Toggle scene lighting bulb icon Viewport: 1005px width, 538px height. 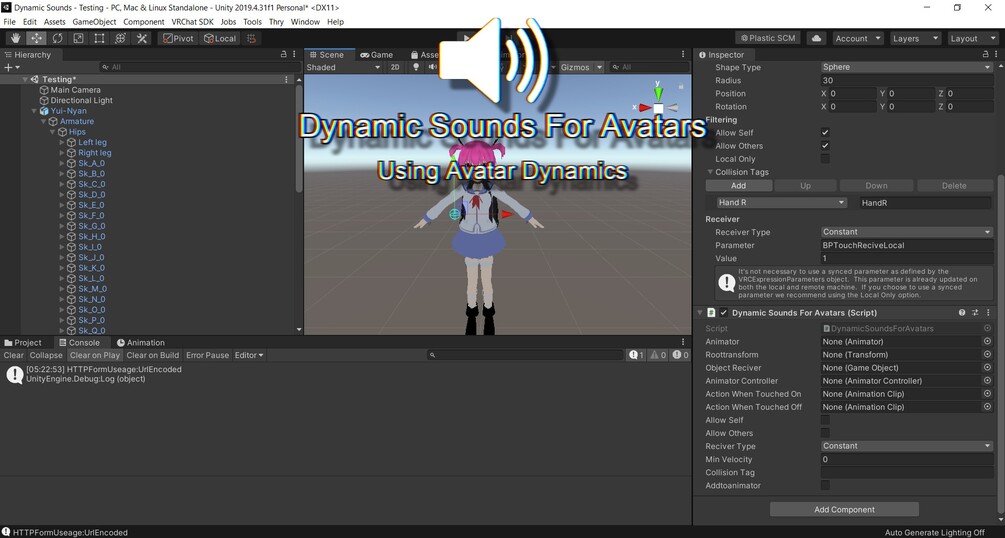tap(415, 67)
